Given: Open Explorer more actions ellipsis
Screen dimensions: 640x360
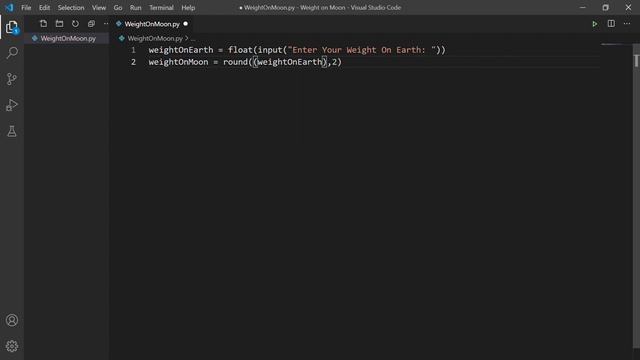Looking at the screenshot, I should point(106,24).
